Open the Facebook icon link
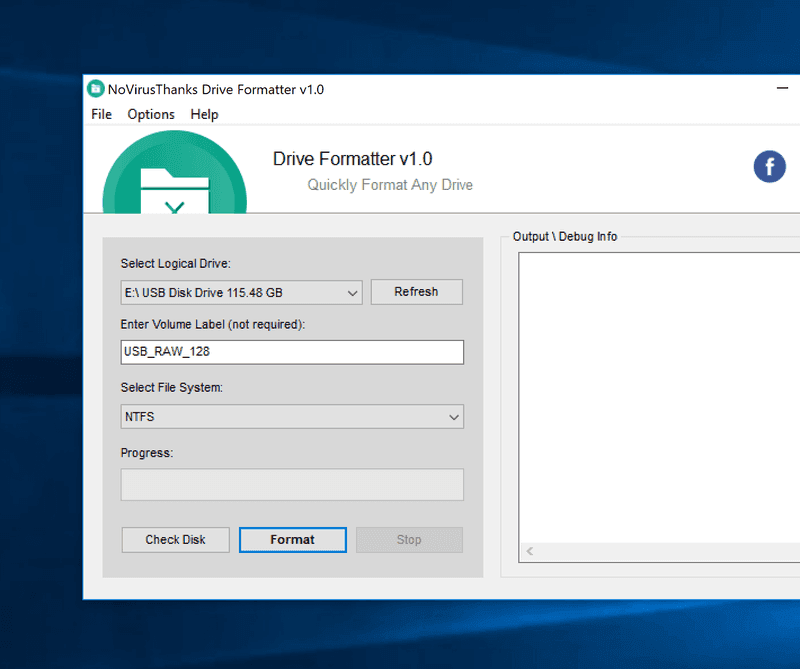Image resolution: width=800 pixels, height=669 pixels. coord(769,166)
